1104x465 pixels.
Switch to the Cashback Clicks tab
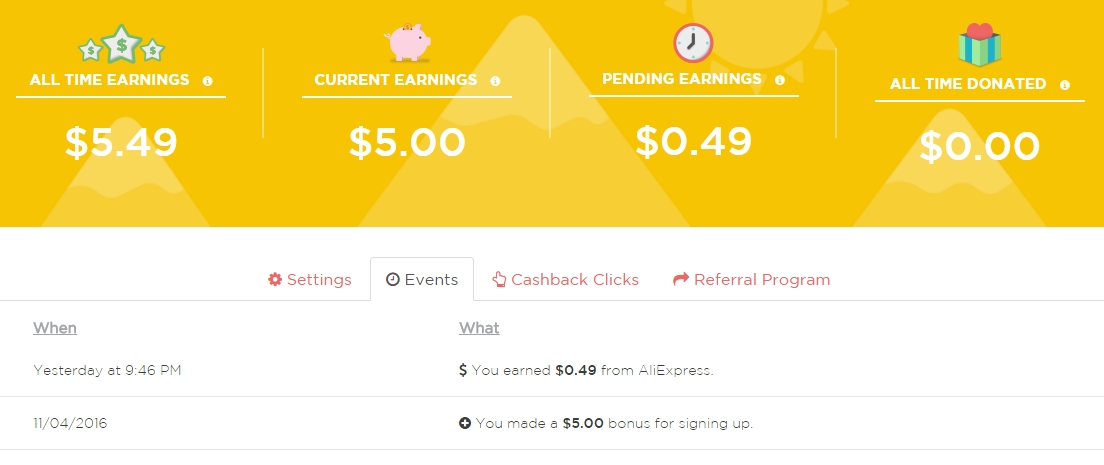[565, 280]
